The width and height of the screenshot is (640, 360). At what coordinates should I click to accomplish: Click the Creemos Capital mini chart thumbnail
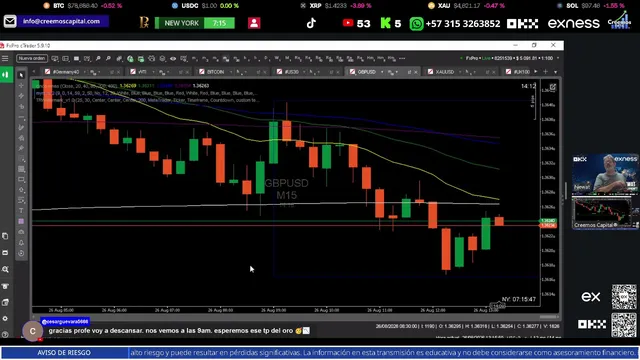[605, 213]
